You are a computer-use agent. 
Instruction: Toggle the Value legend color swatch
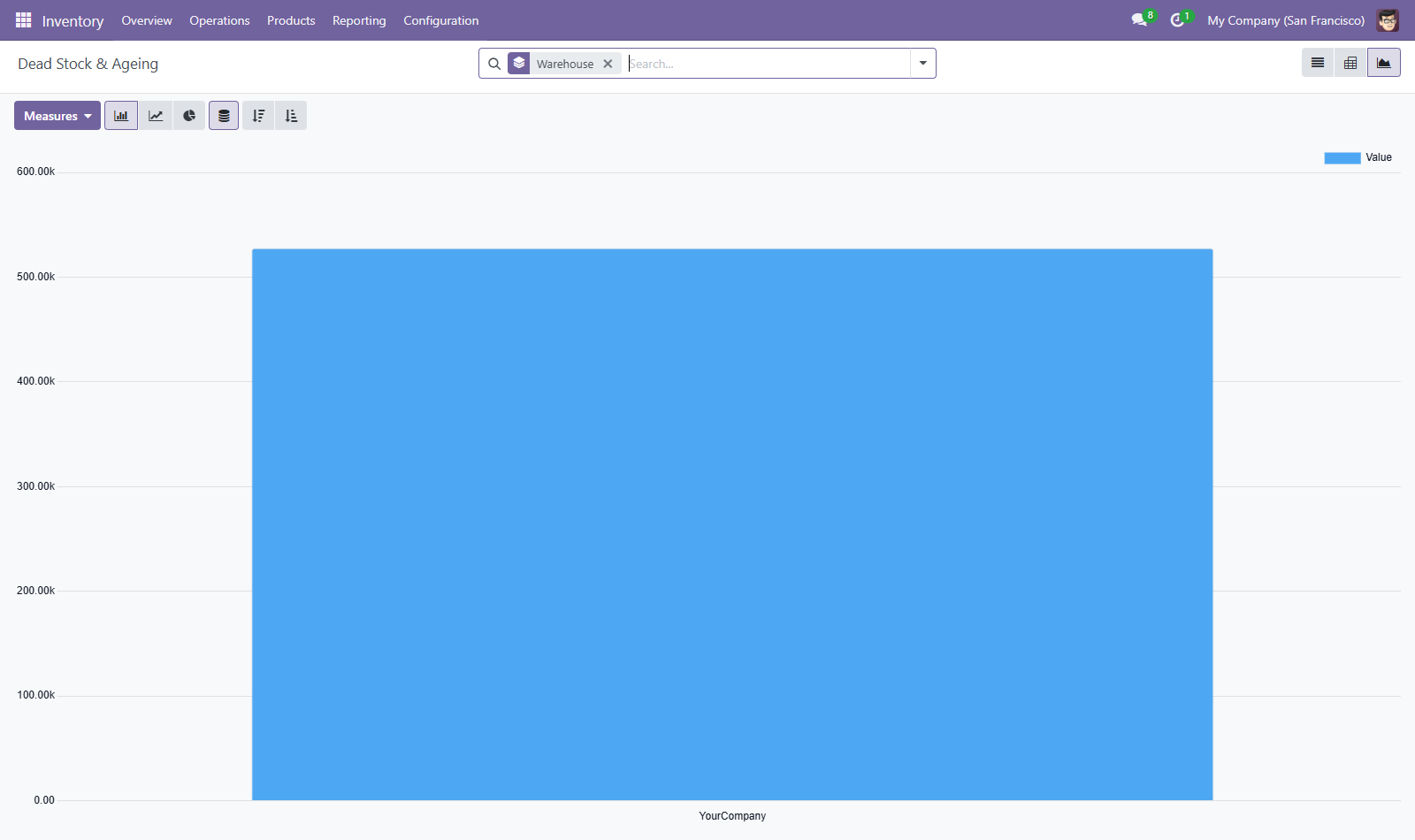pos(1342,158)
